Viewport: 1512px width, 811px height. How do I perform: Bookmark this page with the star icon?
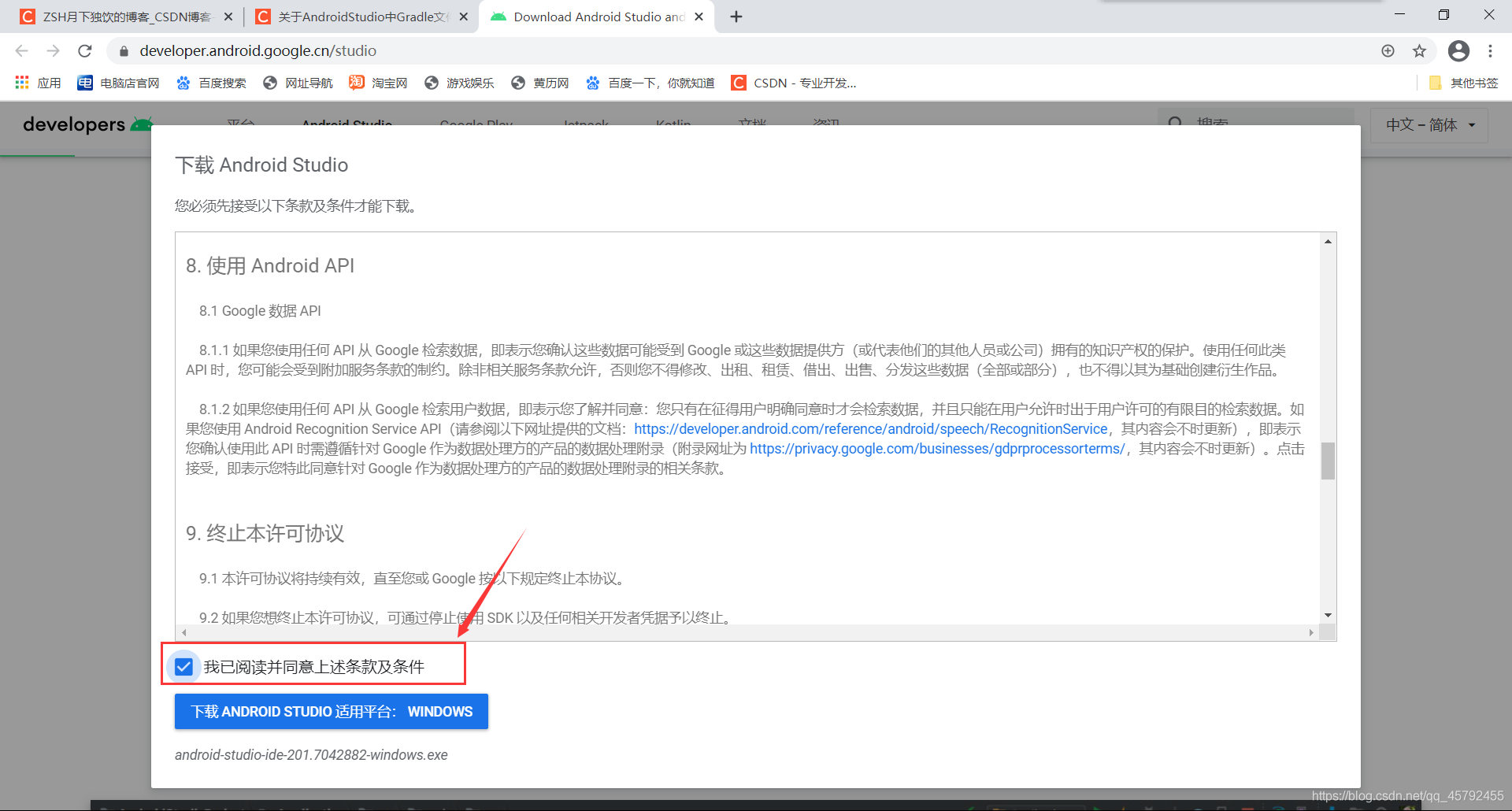pyautogui.click(x=1419, y=50)
